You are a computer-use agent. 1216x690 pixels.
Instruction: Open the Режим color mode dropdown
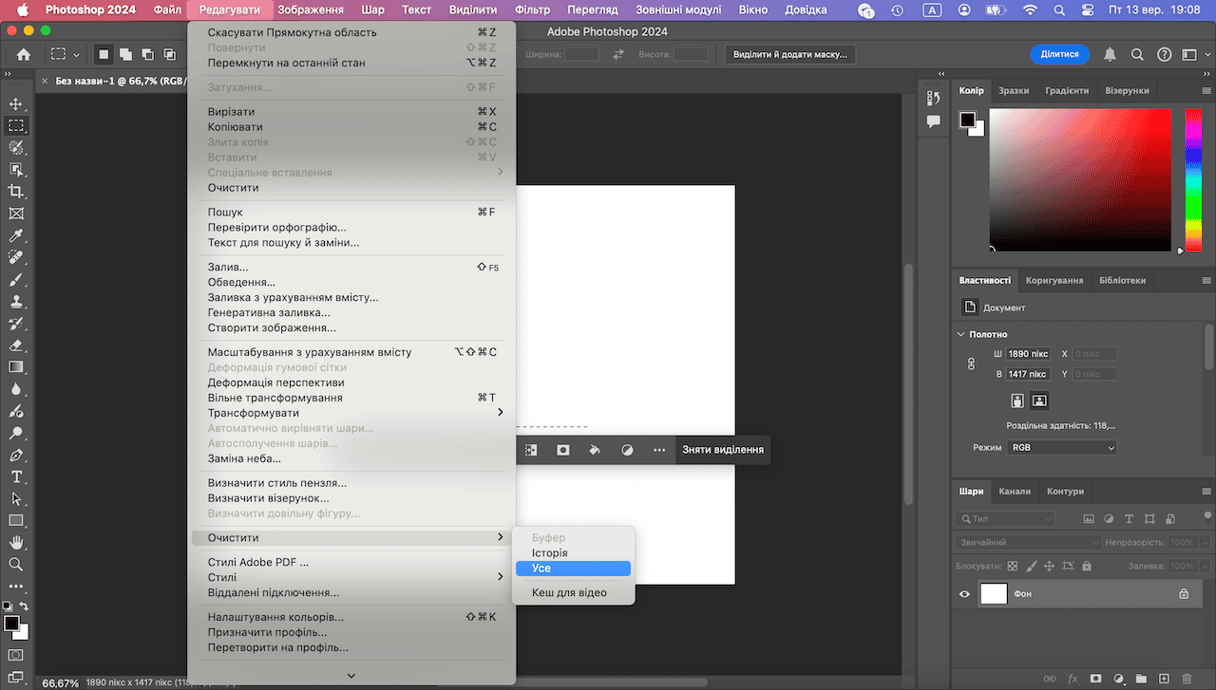pyautogui.click(x=1062, y=448)
